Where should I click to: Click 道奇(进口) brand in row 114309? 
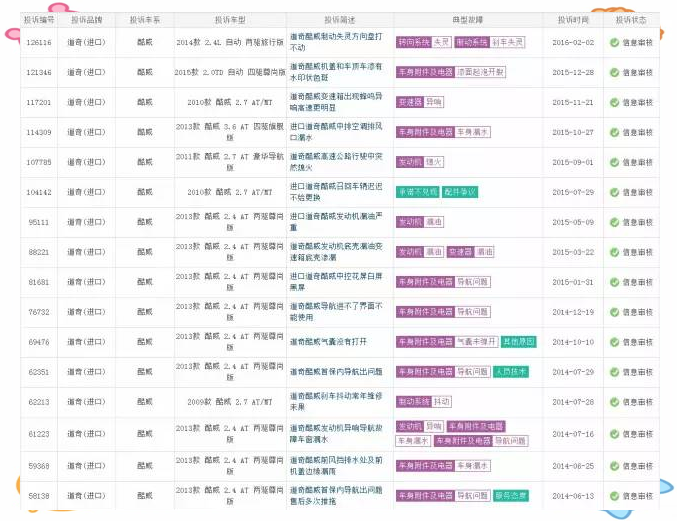tap(86, 132)
